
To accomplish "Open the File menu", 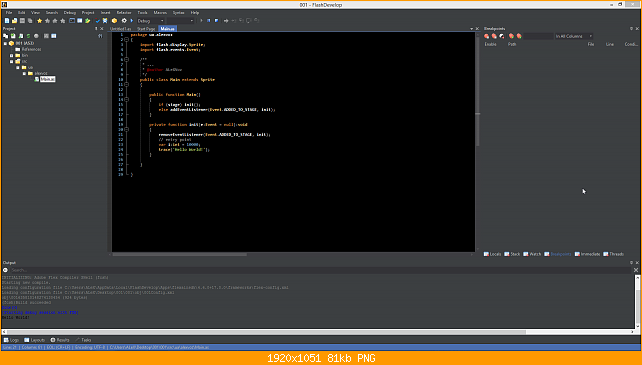I will point(9,13).
